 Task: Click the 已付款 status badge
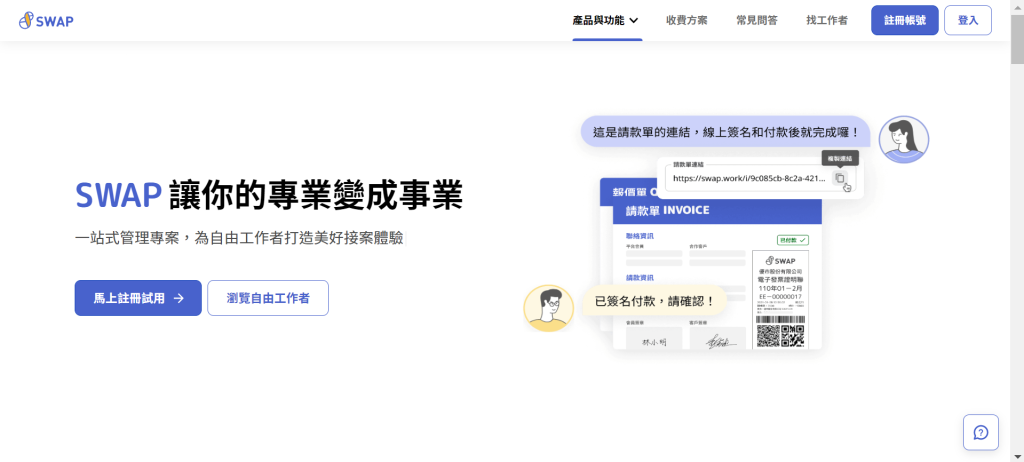(792, 240)
